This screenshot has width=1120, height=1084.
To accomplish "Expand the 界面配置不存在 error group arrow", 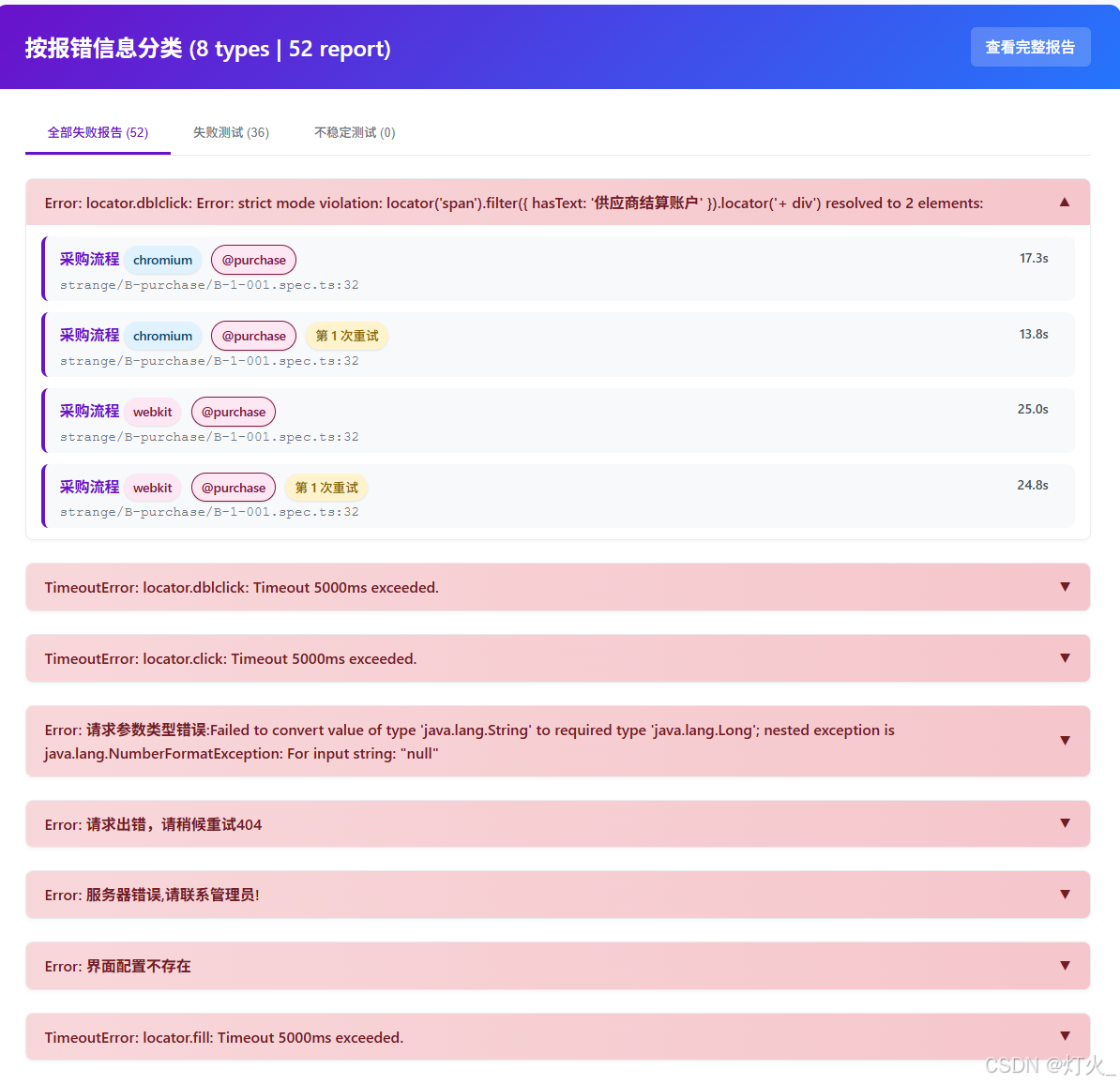I will 1065,966.
